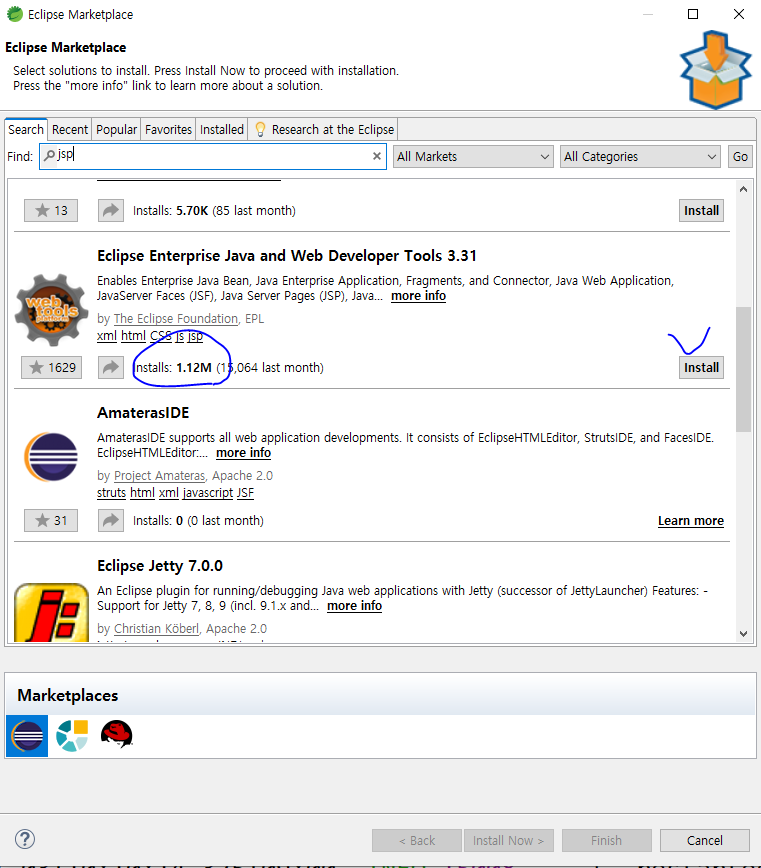
Task: Click the JSF tag under AmaterasIDE
Action: tap(245, 493)
